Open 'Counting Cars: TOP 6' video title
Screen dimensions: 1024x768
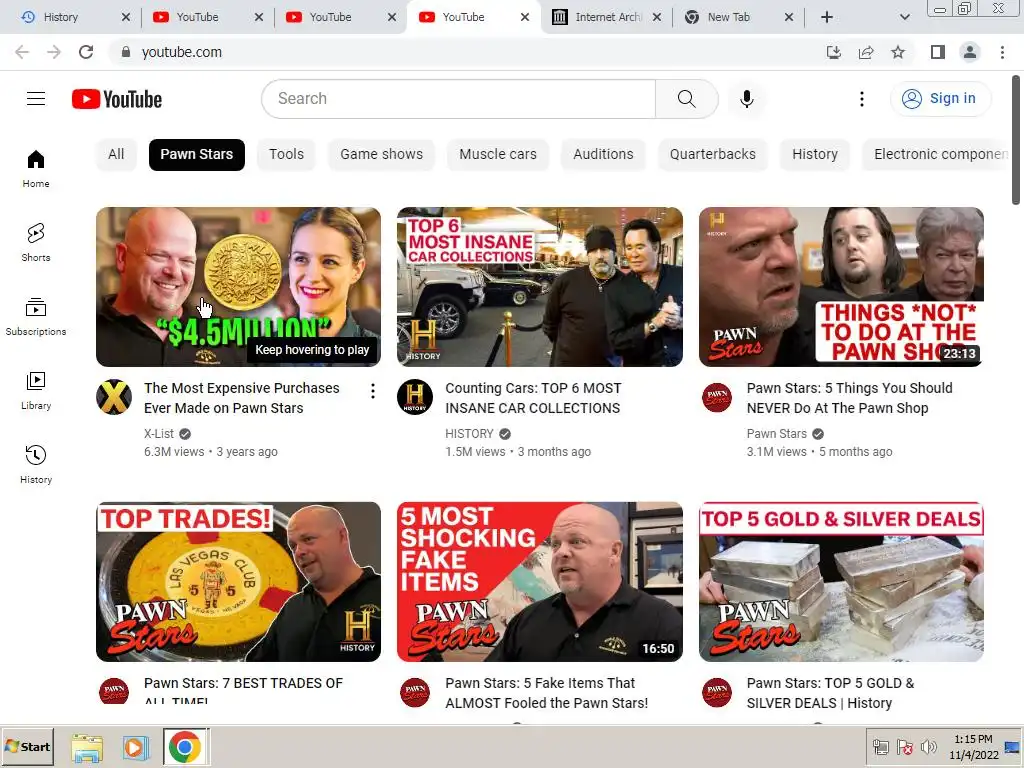533,398
